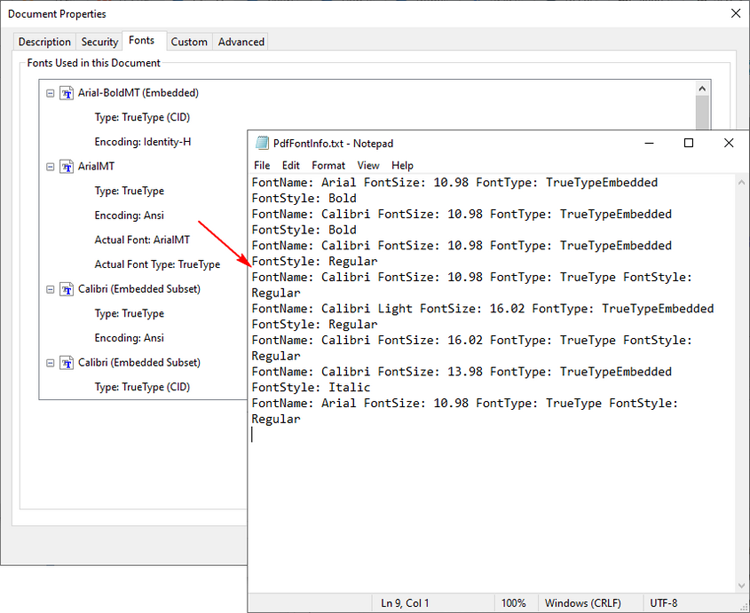750x613 pixels.
Task: Click 'UTF-8' encoding in status bar
Action: (663, 603)
